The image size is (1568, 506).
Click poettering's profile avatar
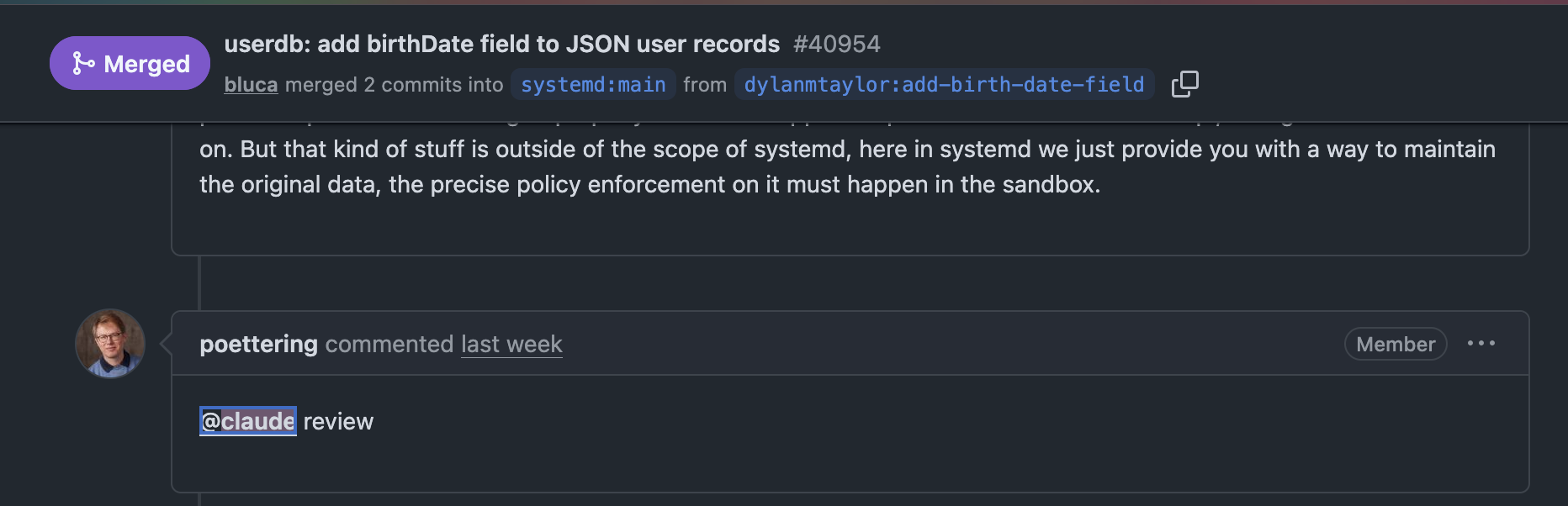click(110, 344)
